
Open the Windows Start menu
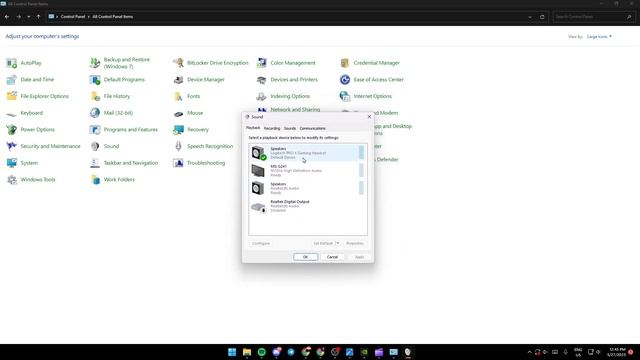tap(232, 352)
